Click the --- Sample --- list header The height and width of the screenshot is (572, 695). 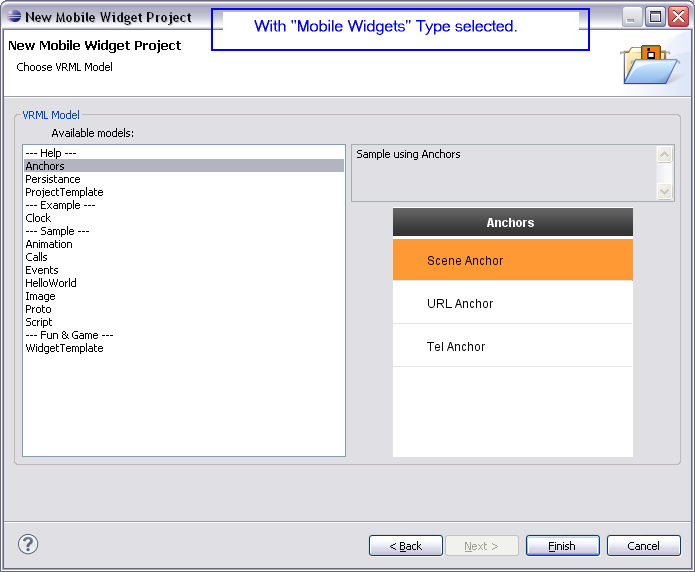(184, 231)
